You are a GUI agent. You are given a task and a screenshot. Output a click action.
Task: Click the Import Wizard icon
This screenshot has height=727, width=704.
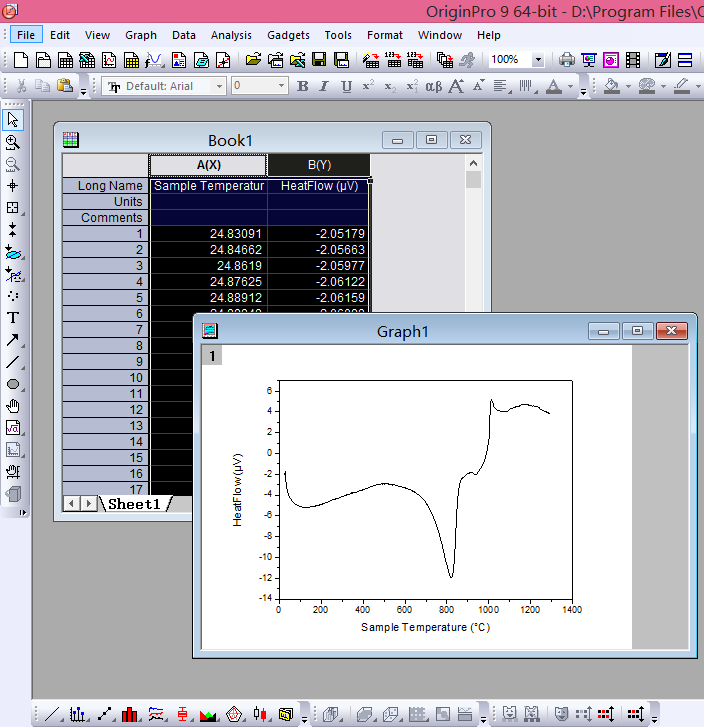pos(370,60)
